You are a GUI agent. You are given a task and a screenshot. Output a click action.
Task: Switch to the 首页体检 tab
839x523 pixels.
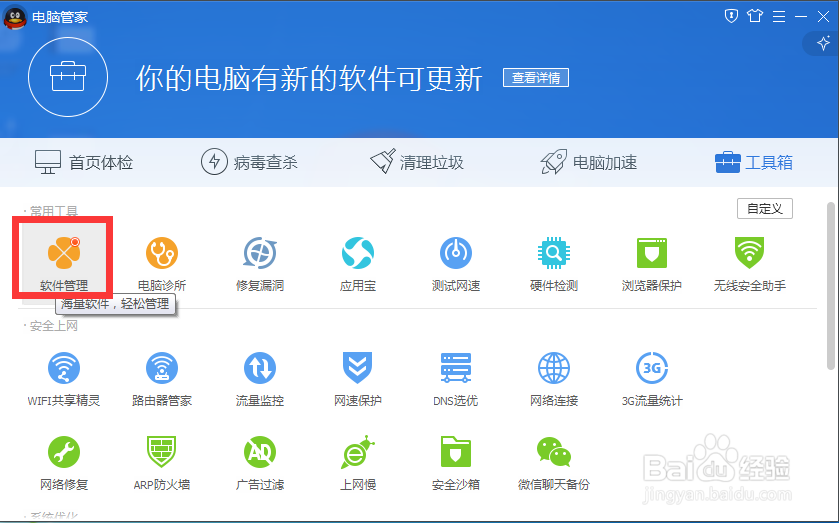point(84,162)
